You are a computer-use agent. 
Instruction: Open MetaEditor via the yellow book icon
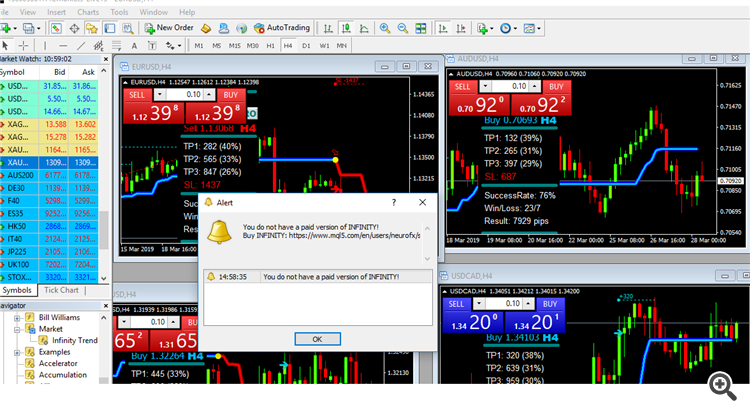point(206,29)
